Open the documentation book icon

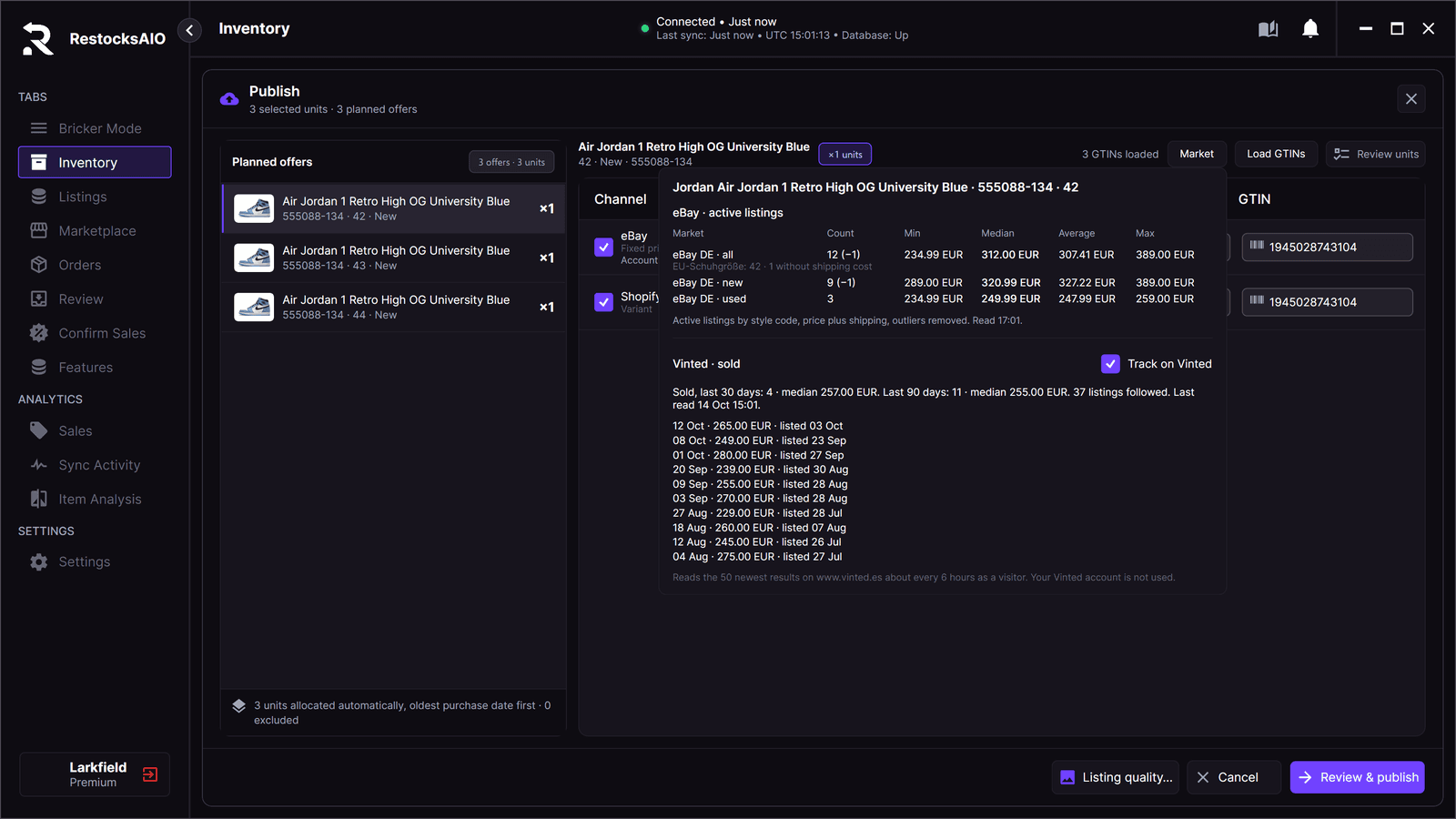[1268, 29]
